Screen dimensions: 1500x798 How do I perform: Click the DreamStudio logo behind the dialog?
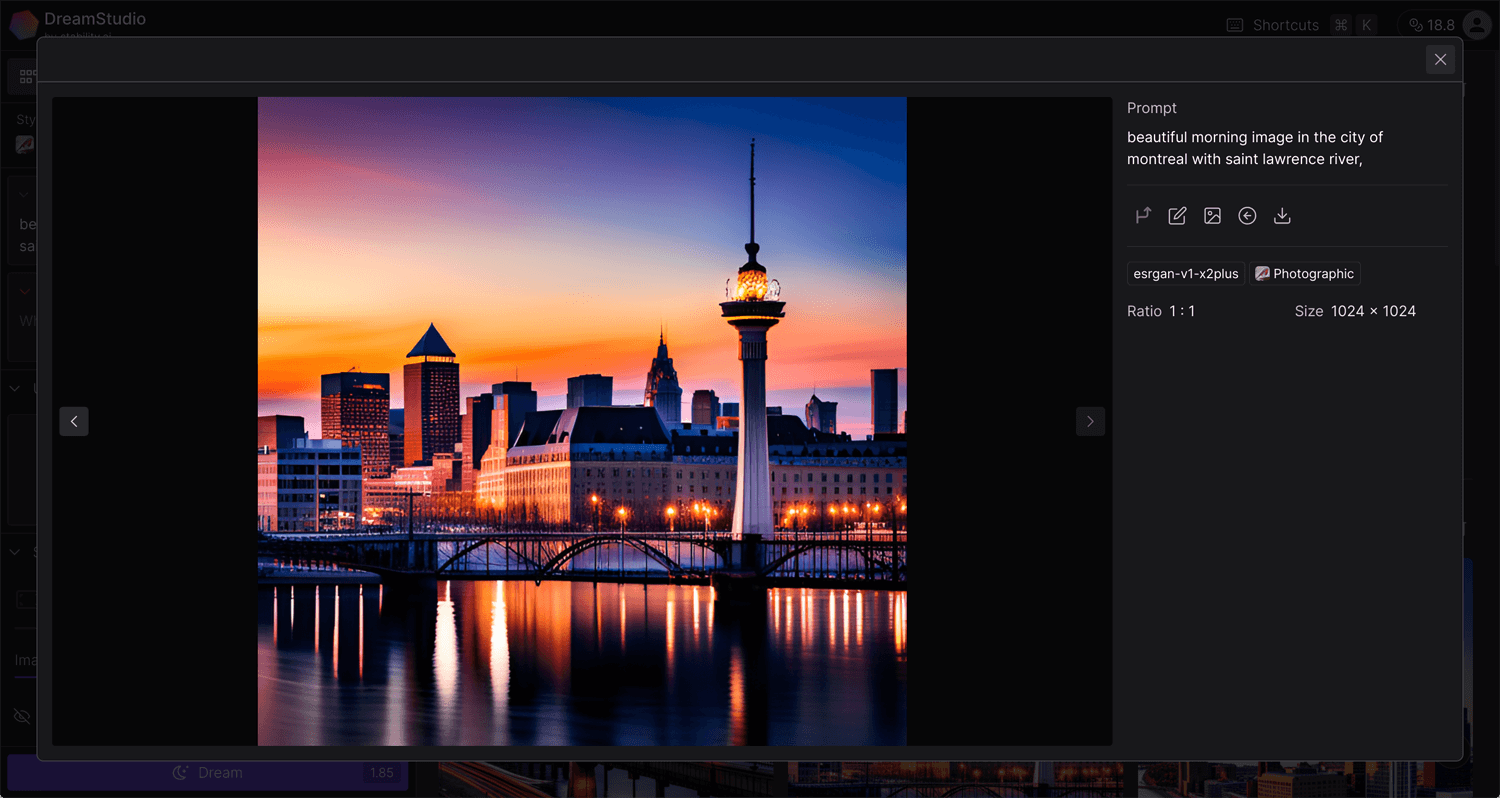[x=24, y=23]
